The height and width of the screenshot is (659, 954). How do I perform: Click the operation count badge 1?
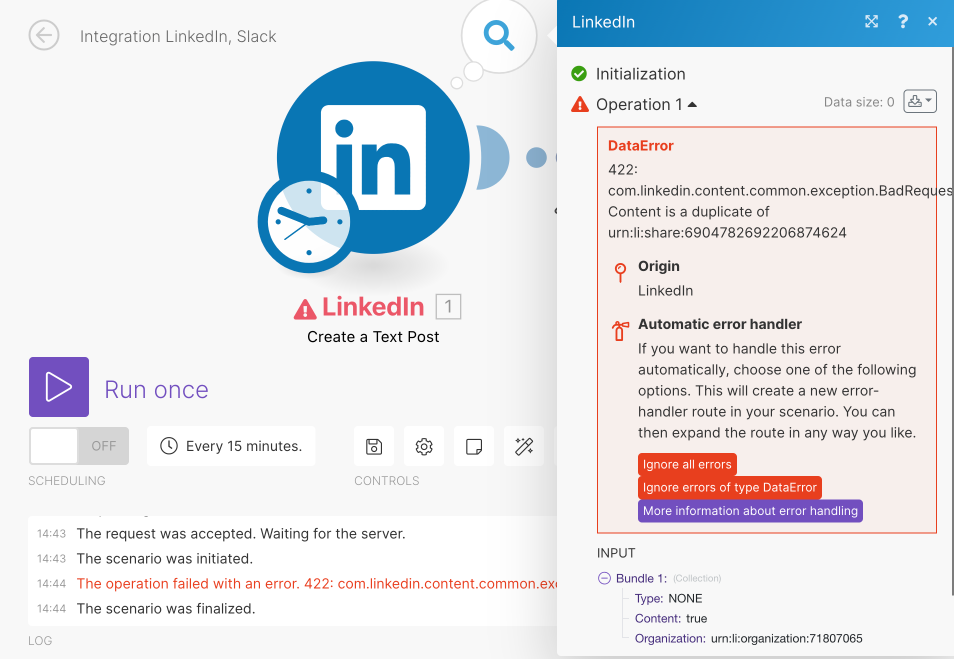(x=448, y=307)
